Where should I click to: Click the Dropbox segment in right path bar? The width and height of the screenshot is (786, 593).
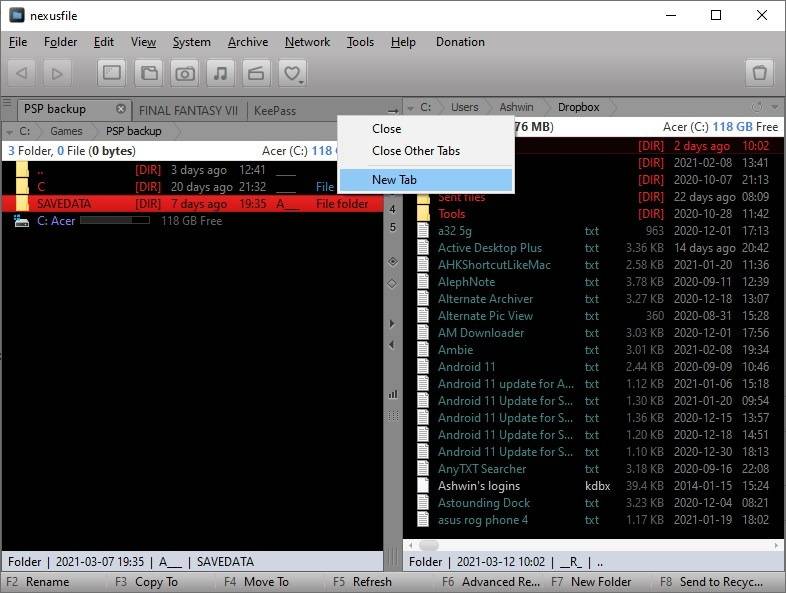pos(578,107)
